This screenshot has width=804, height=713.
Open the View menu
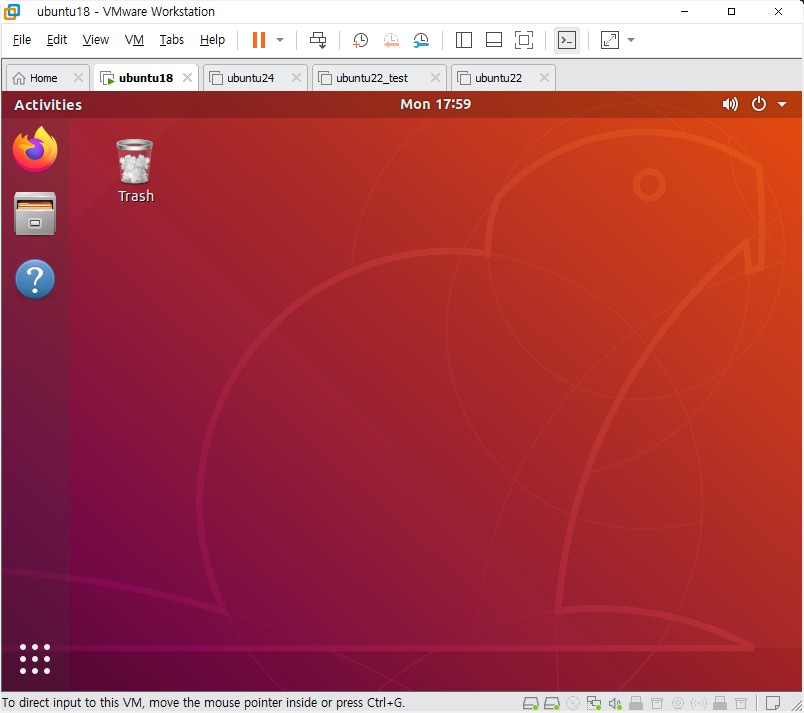tap(95, 40)
